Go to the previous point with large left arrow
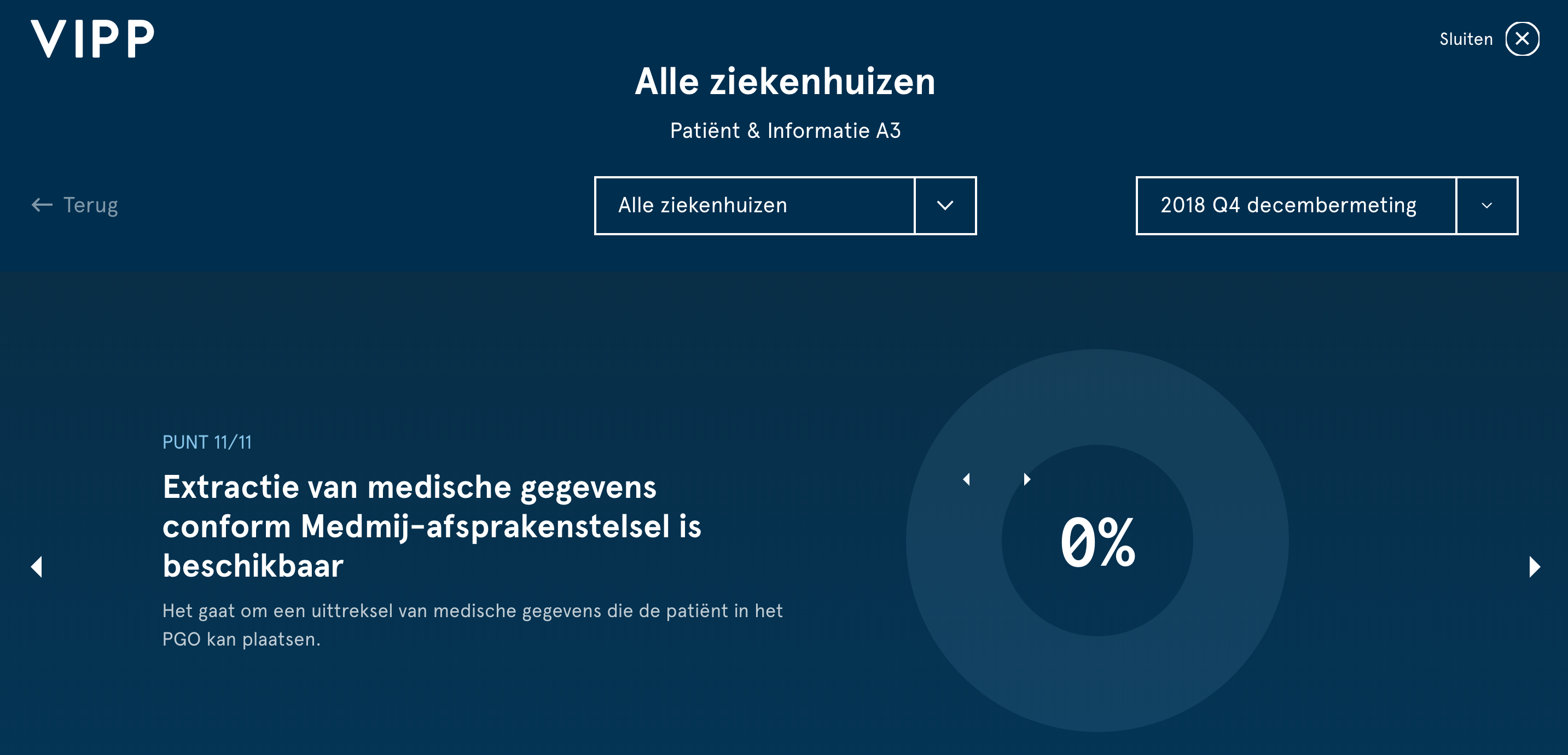Screen dimensions: 1568x755 (x=37, y=566)
